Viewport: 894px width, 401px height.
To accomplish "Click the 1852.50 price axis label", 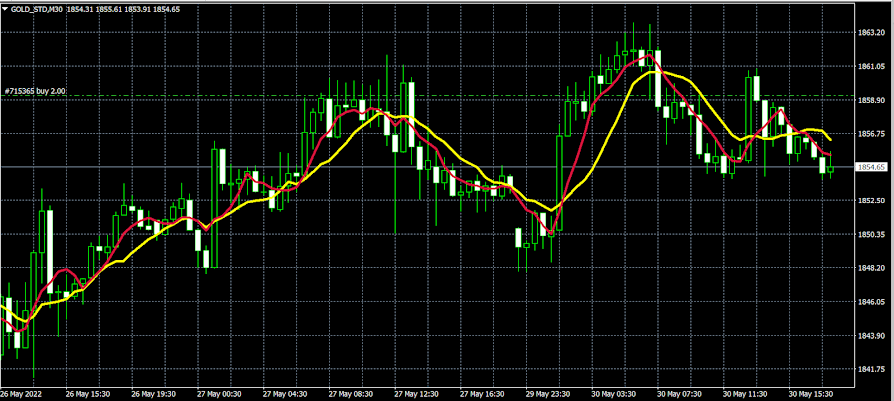I will tap(871, 201).
